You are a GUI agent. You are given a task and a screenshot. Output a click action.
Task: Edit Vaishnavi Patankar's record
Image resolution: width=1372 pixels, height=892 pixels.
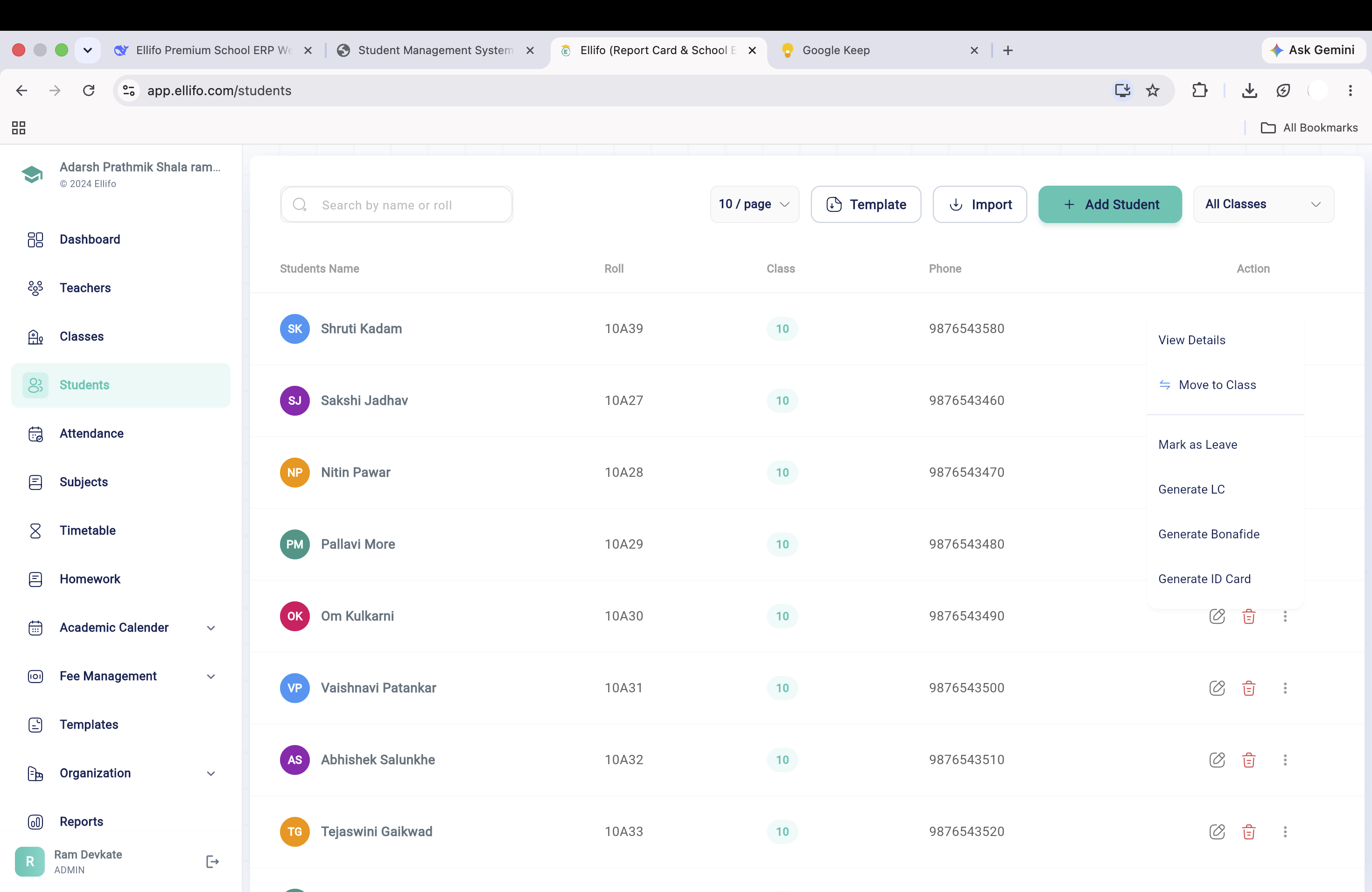click(1217, 688)
